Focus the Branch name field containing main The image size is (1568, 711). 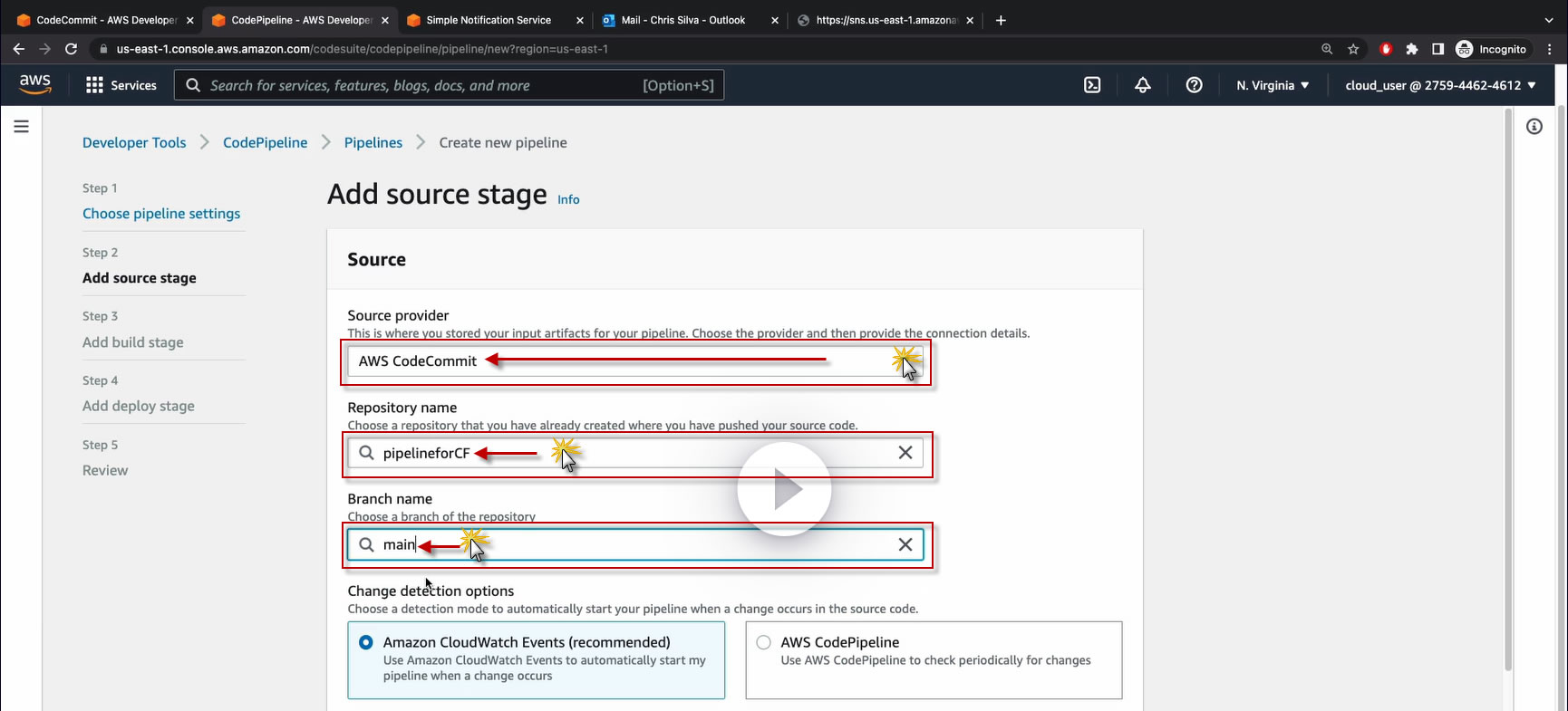(635, 544)
